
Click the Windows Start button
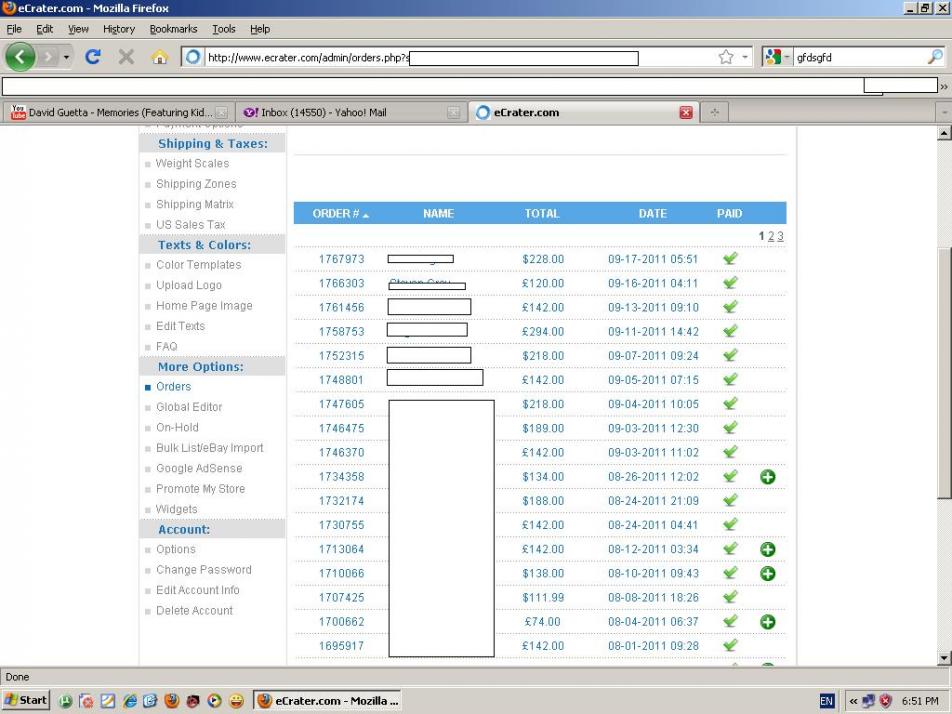point(26,700)
